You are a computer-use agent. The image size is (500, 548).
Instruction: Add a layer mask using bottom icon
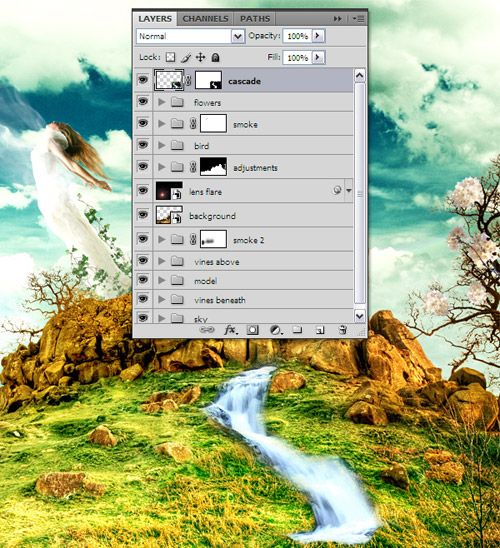(253, 330)
